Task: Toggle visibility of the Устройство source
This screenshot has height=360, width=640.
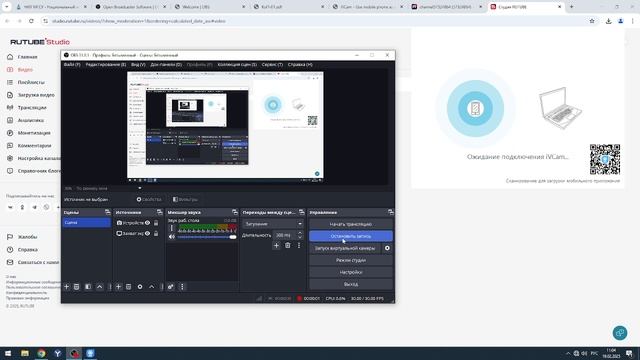Action: (x=147, y=223)
